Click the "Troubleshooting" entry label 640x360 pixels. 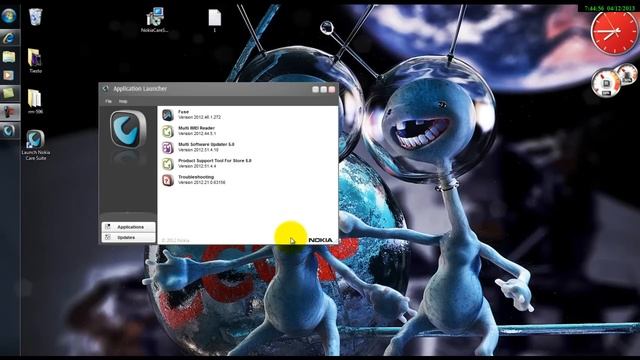click(x=196, y=177)
